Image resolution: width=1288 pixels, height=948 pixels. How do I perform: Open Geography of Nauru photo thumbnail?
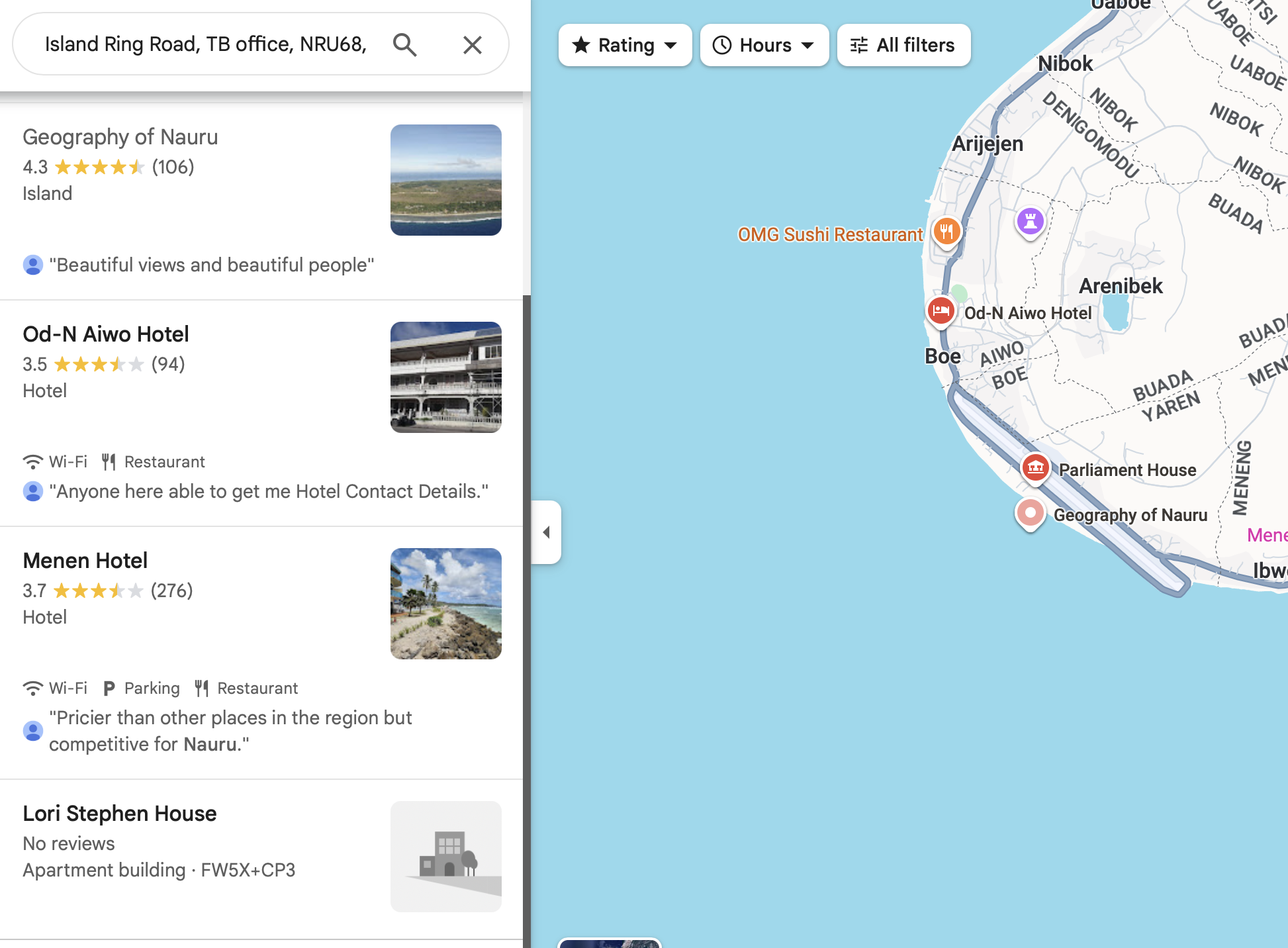pyautogui.click(x=446, y=180)
